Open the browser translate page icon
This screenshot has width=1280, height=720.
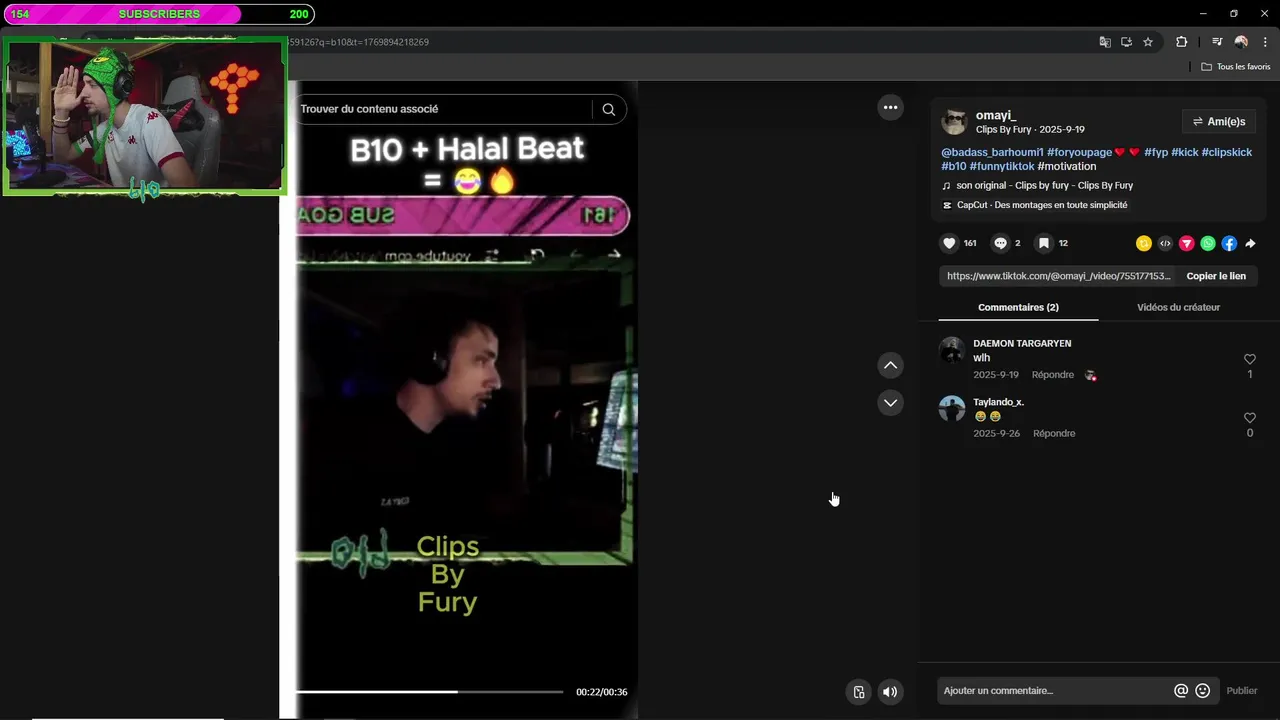tap(1105, 42)
